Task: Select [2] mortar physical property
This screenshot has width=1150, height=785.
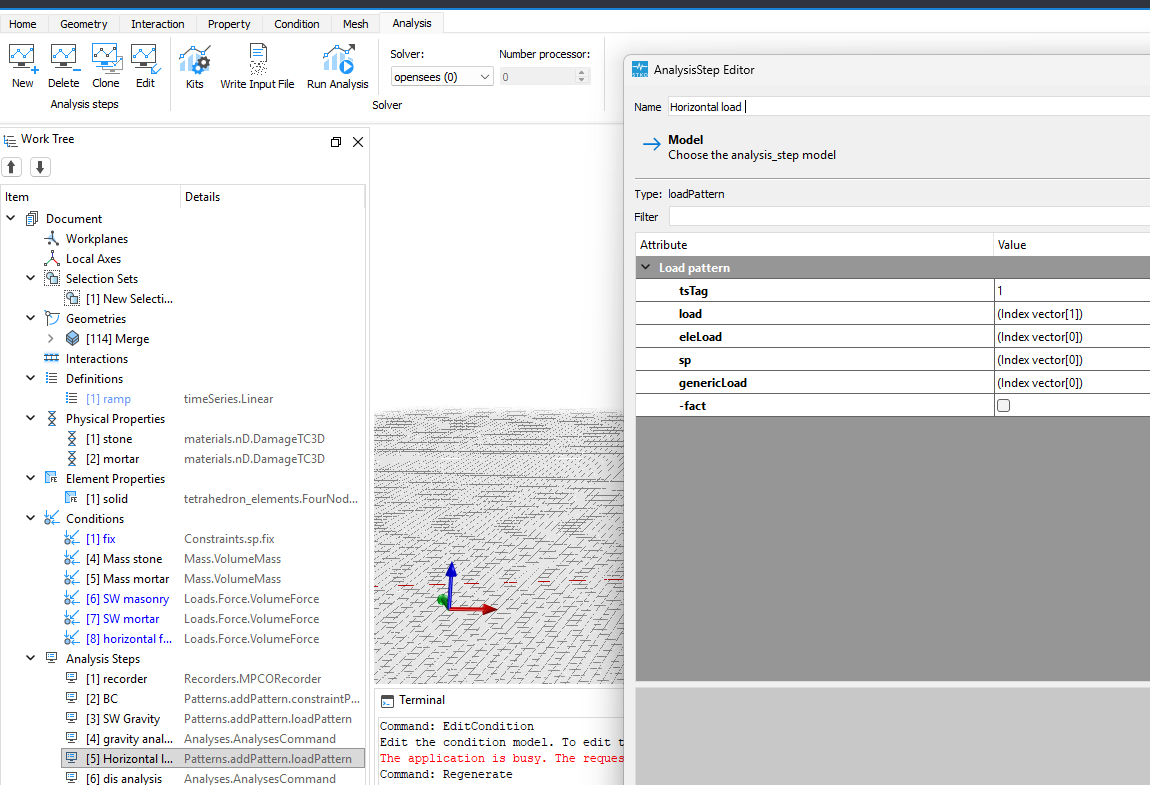Action: point(112,459)
